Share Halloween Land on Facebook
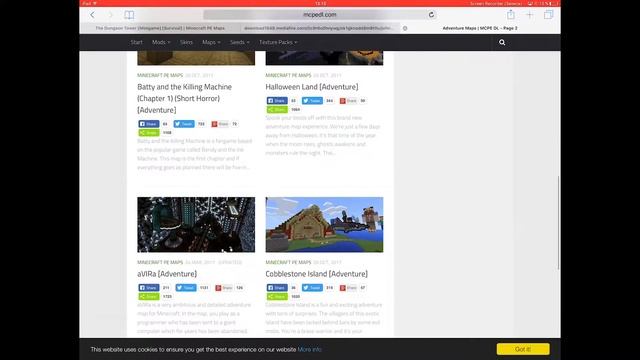Image resolution: width=640 pixels, height=360 pixels. pos(277,100)
